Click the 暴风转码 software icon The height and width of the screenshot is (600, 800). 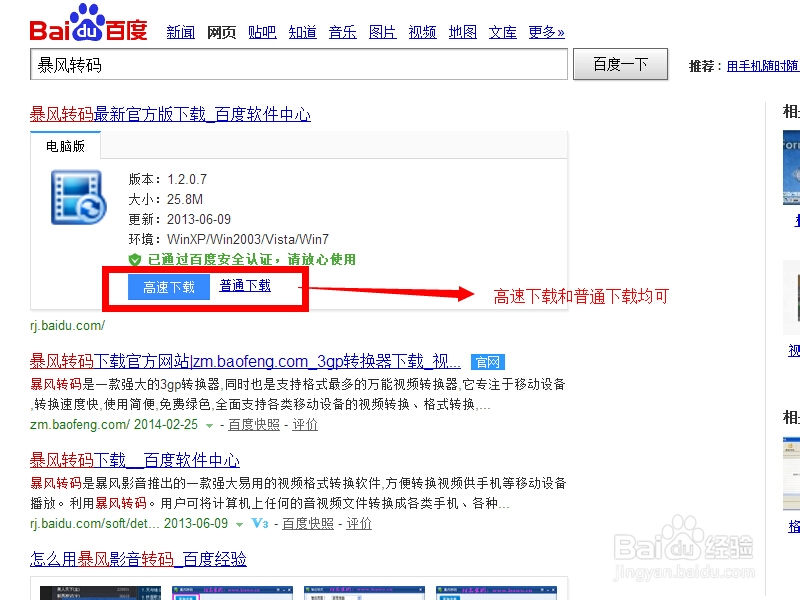(x=79, y=197)
